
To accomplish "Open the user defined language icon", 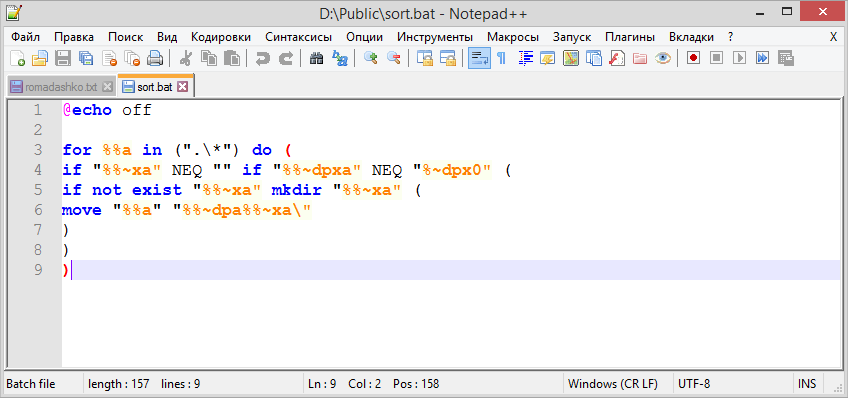I will 548,58.
